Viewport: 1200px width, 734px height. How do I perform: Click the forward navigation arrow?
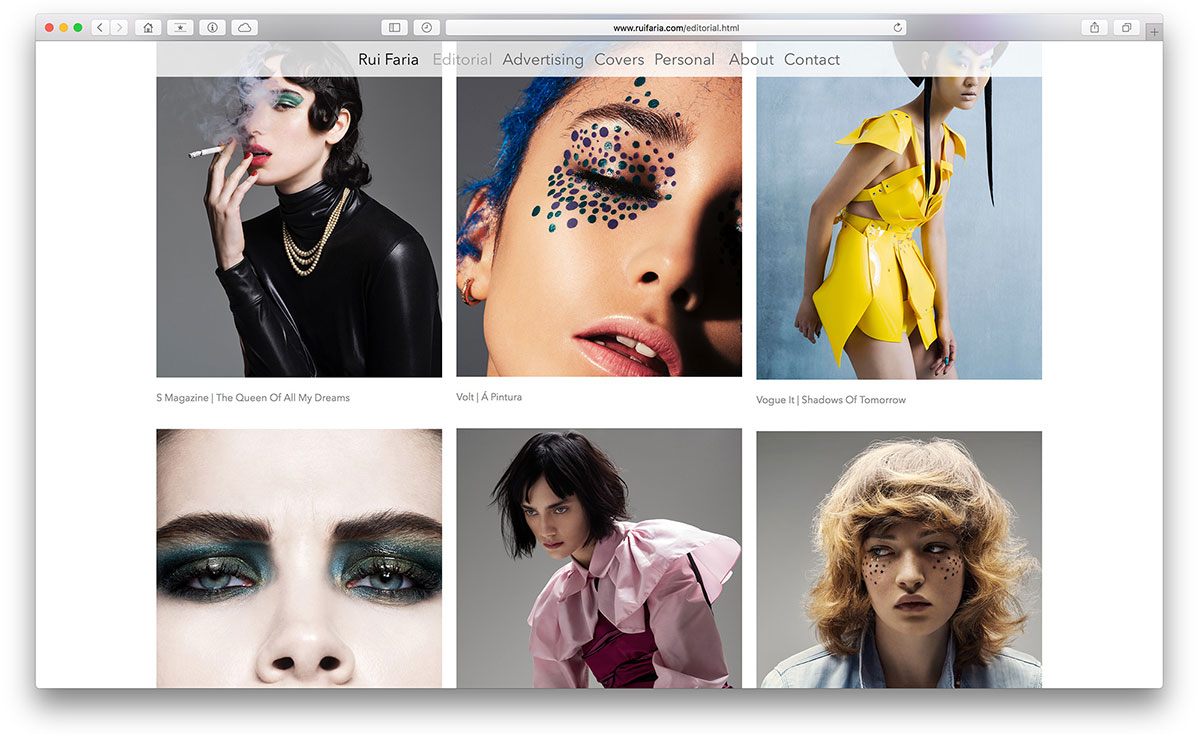pyautogui.click(x=119, y=28)
